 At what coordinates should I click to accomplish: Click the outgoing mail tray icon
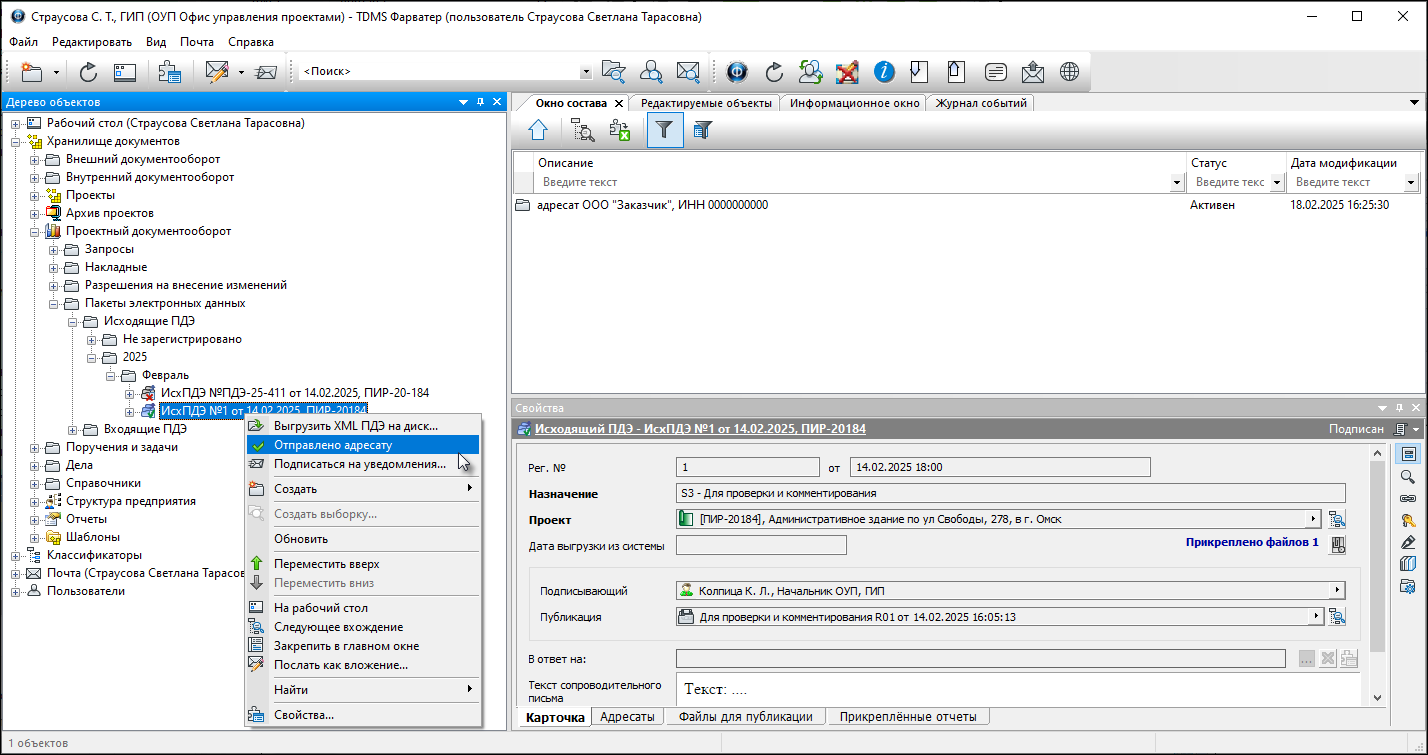coord(1032,72)
